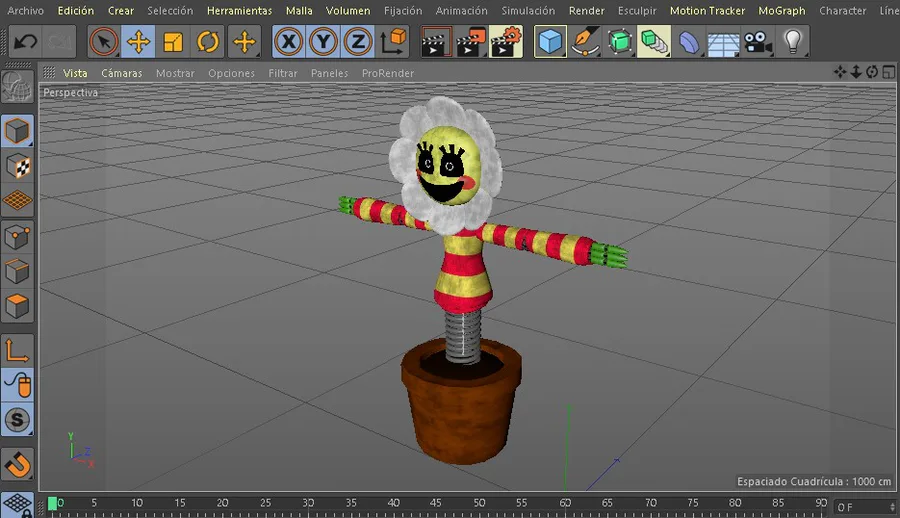The image size is (900, 518).
Task: Open the Malla menu
Action: pos(299,10)
